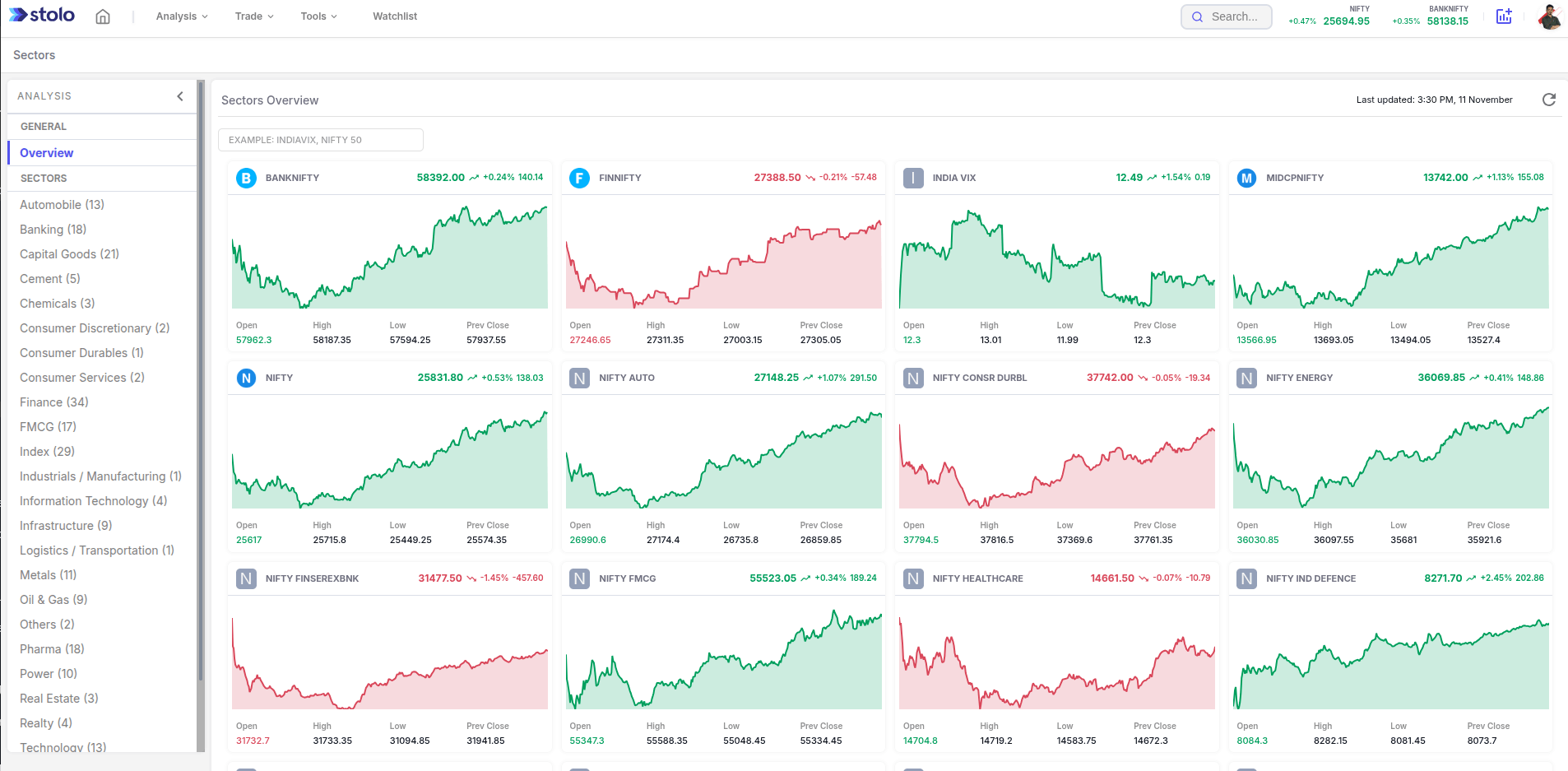Viewport: 1568px width, 771px height.
Task: Click the INDIA VIX badge icon
Action: click(913, 178)
